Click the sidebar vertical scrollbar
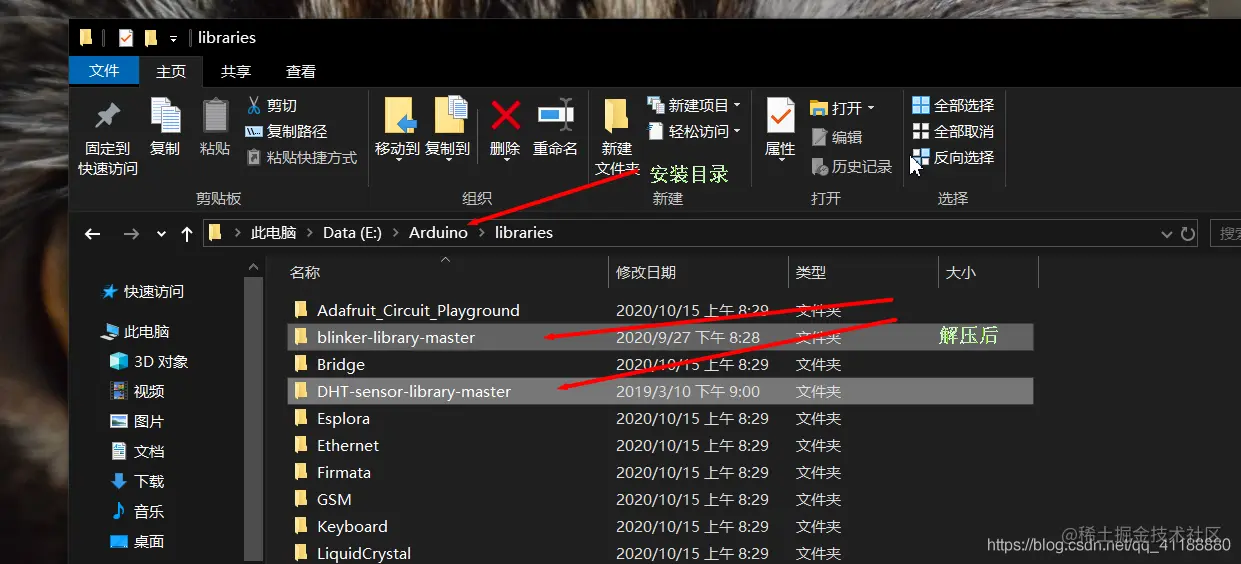 click(x=254, y=420)
